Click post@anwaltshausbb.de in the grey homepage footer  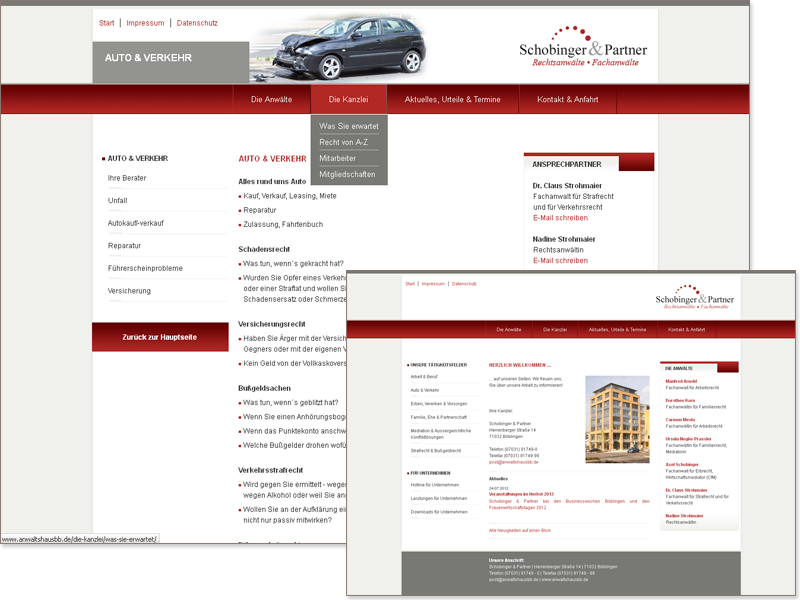point(513,580)
